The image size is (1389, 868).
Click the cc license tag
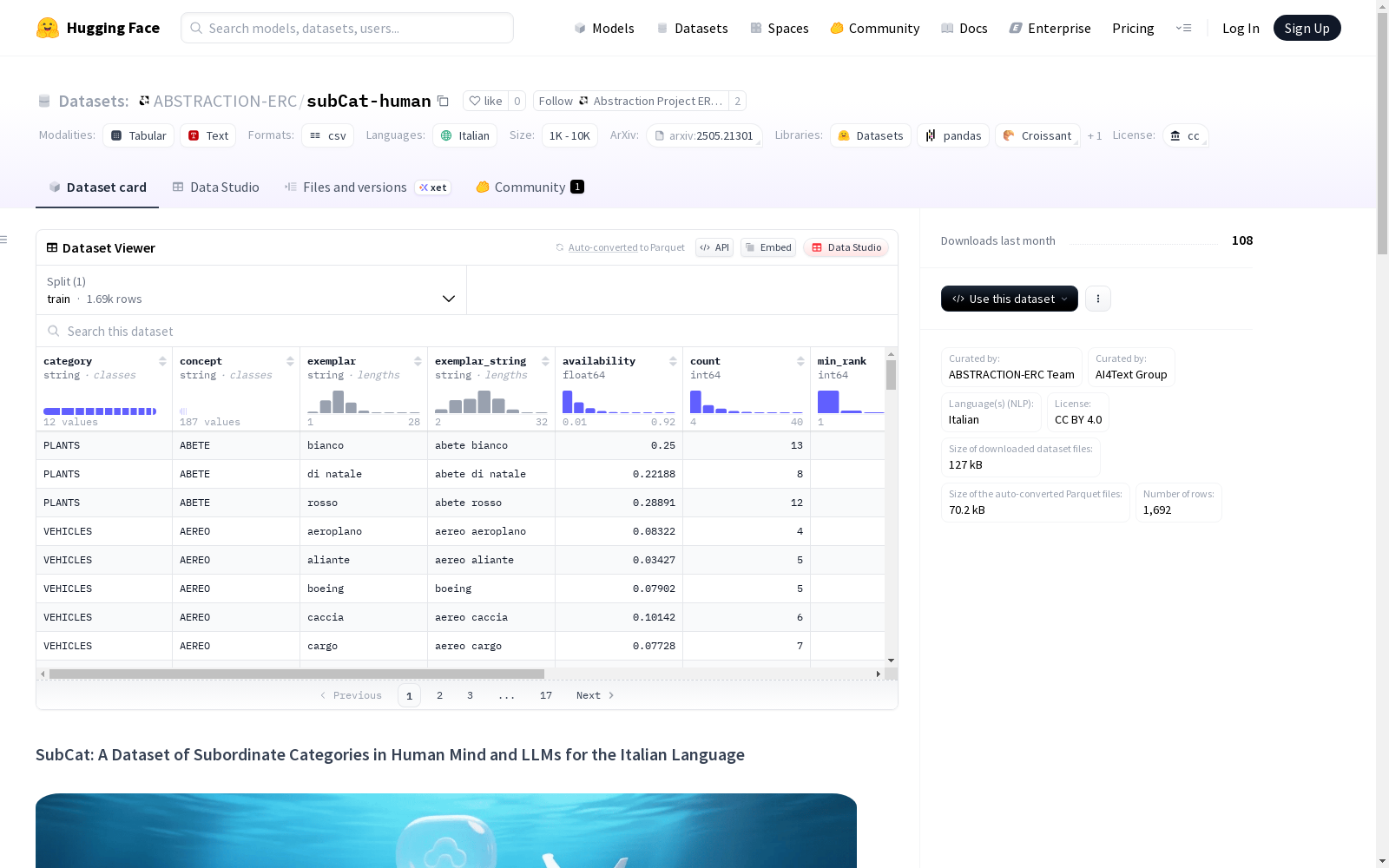click(1185, 135)
